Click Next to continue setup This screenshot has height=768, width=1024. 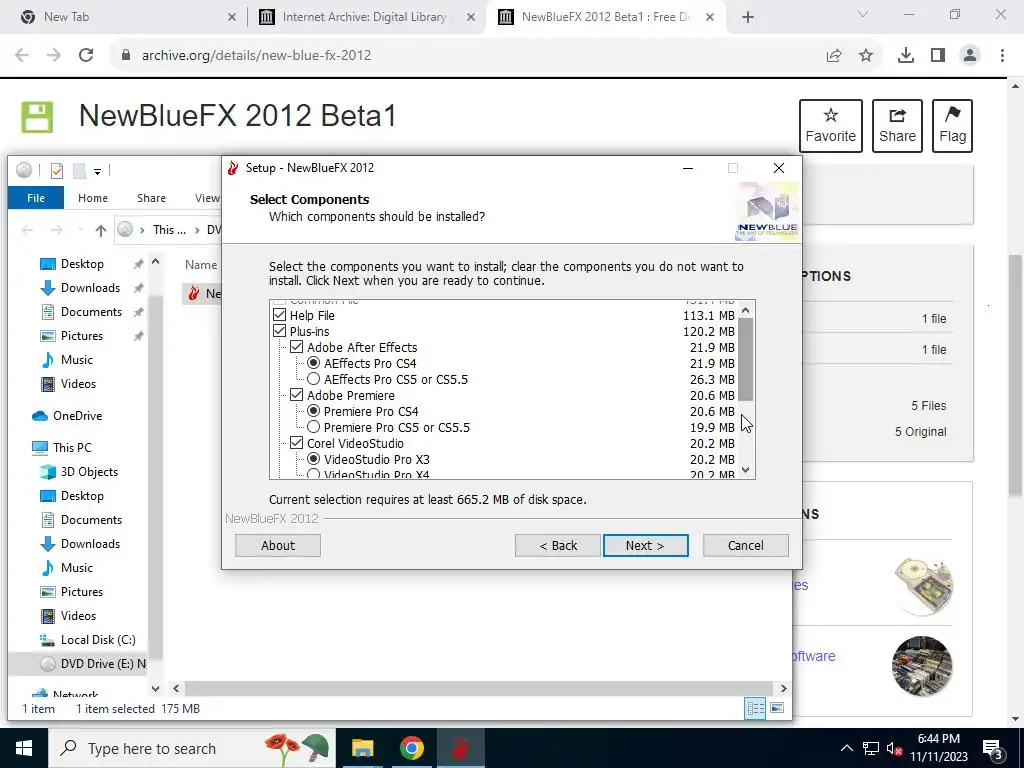coord(645,545)
